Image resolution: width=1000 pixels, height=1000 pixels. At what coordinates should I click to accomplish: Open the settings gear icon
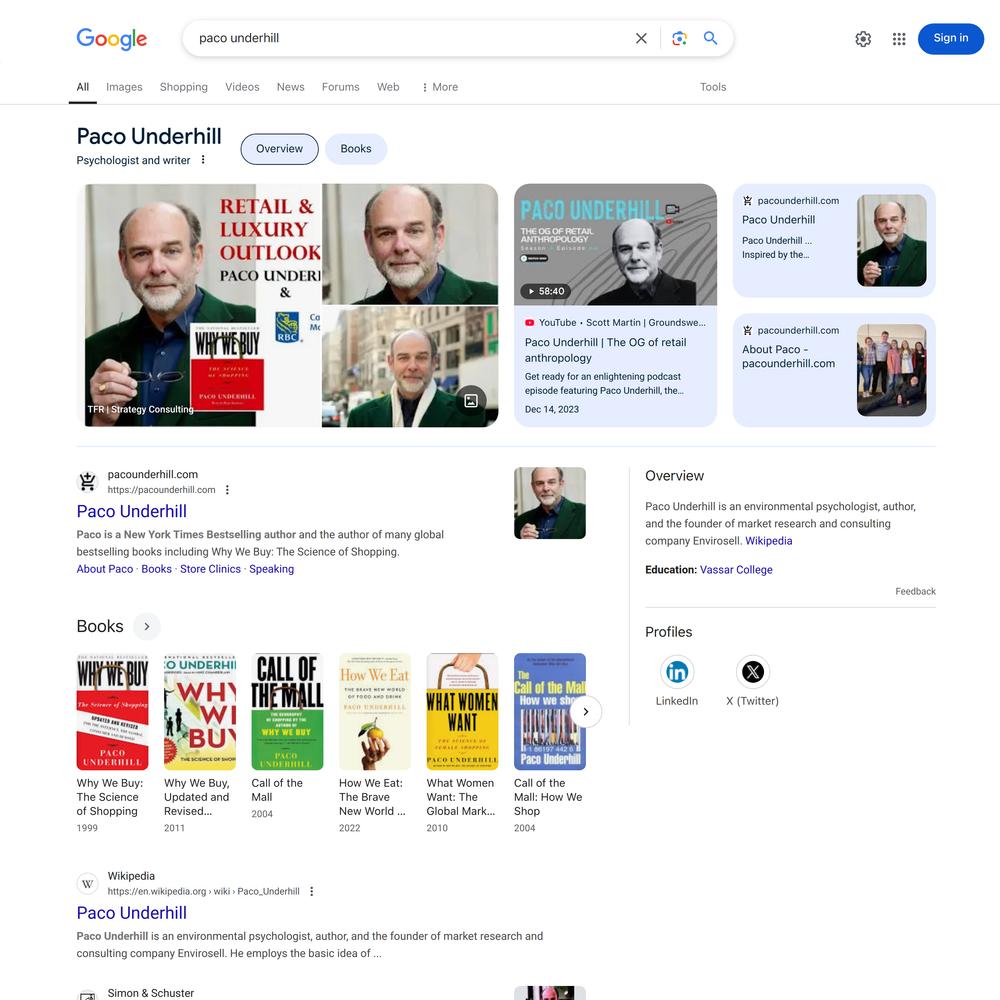tap(863, 39)
